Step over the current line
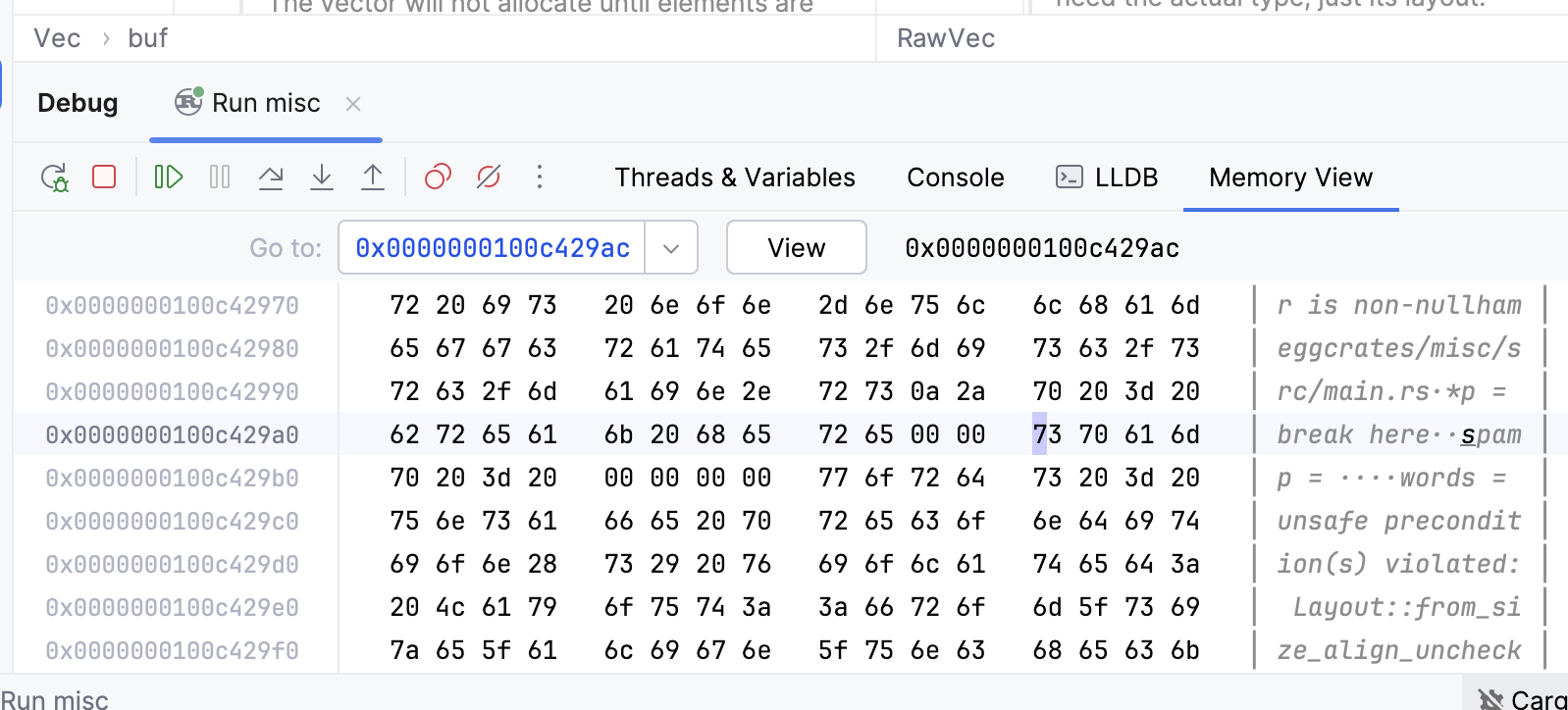1568x710 pixels. 271,177
